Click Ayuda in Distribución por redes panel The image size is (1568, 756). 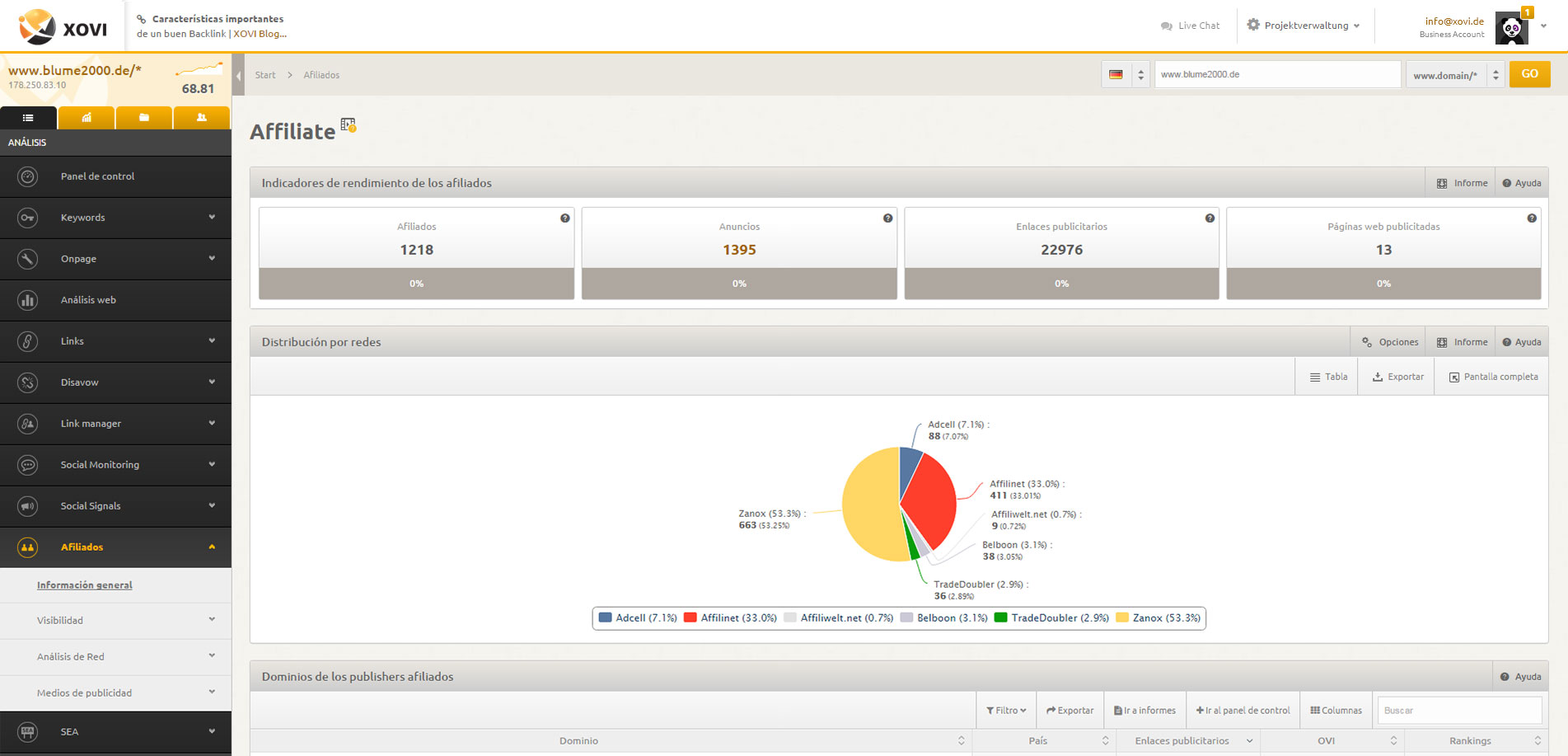click(1521, 342)
